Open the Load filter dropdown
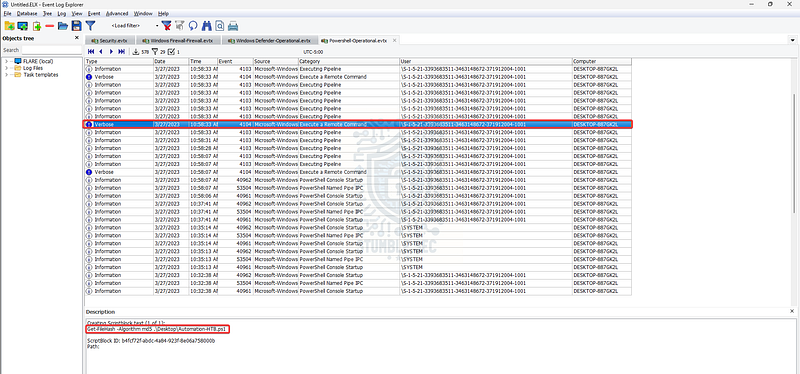The image size is (800, 374). pos(157,26)
